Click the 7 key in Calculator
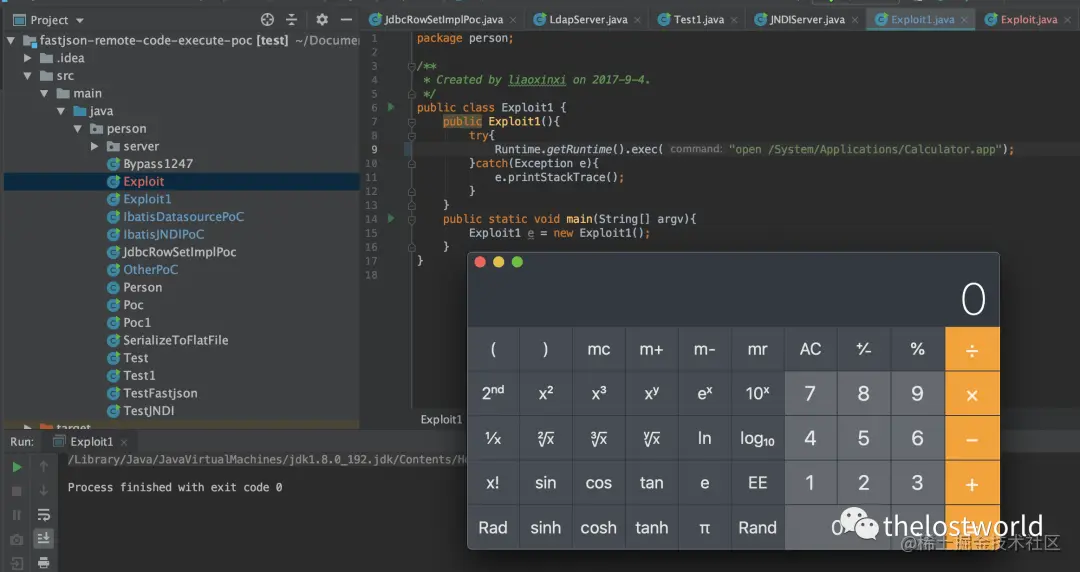 (x=811, y=394)
